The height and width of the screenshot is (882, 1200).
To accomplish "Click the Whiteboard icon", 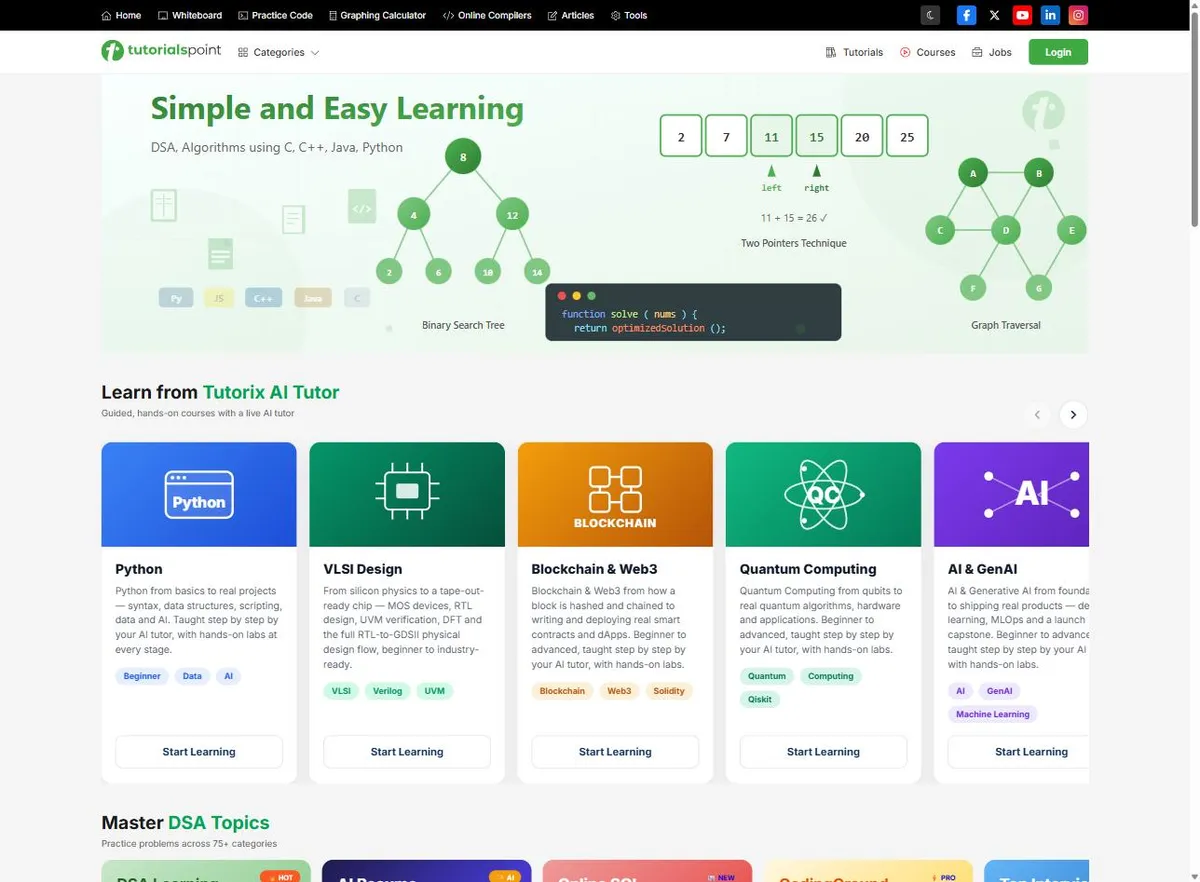I will click(163, 15).
